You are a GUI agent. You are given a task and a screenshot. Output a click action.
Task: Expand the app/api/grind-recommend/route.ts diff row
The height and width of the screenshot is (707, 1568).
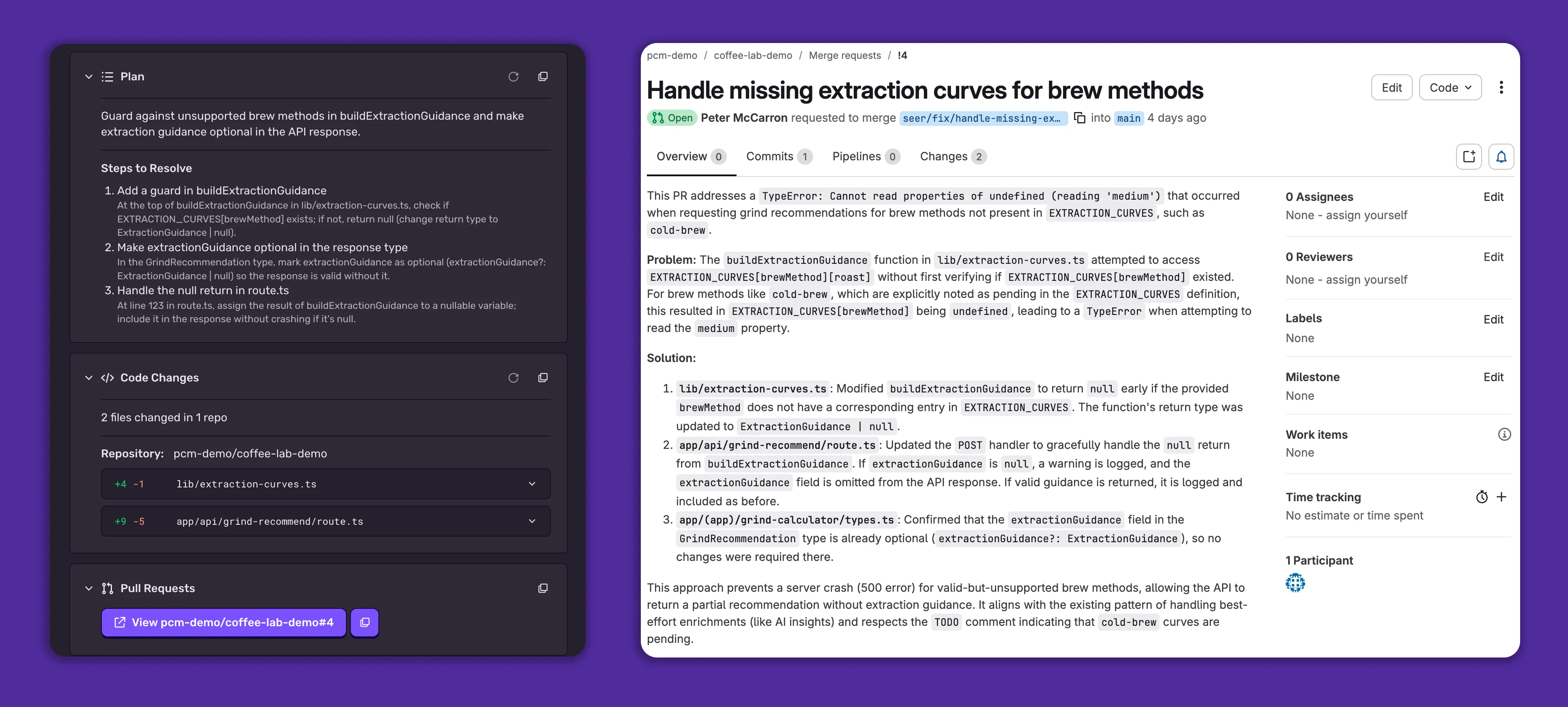tap(326, 521)
